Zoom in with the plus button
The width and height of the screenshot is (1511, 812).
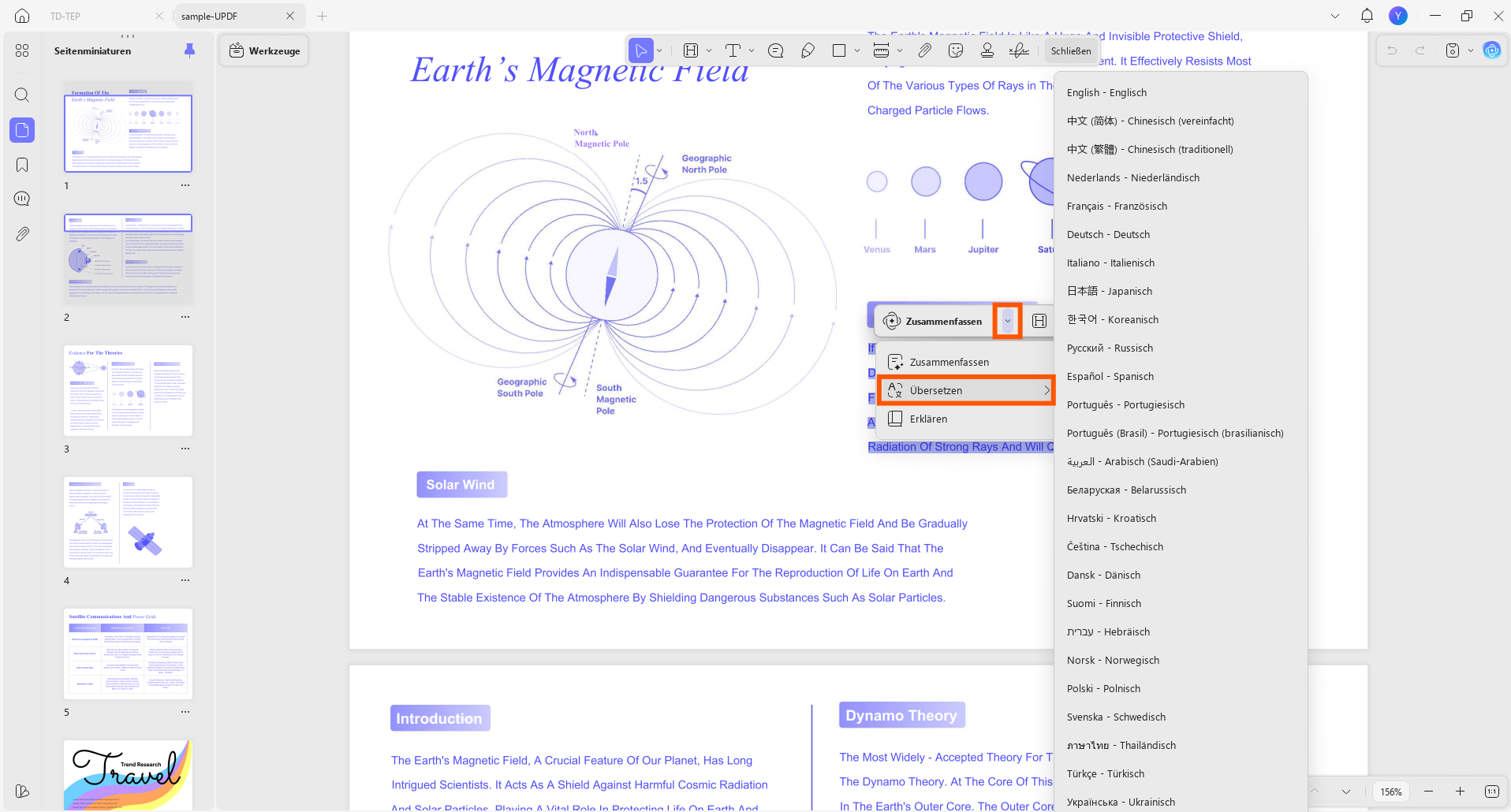pyautogui.click(x=1460, y=792)
